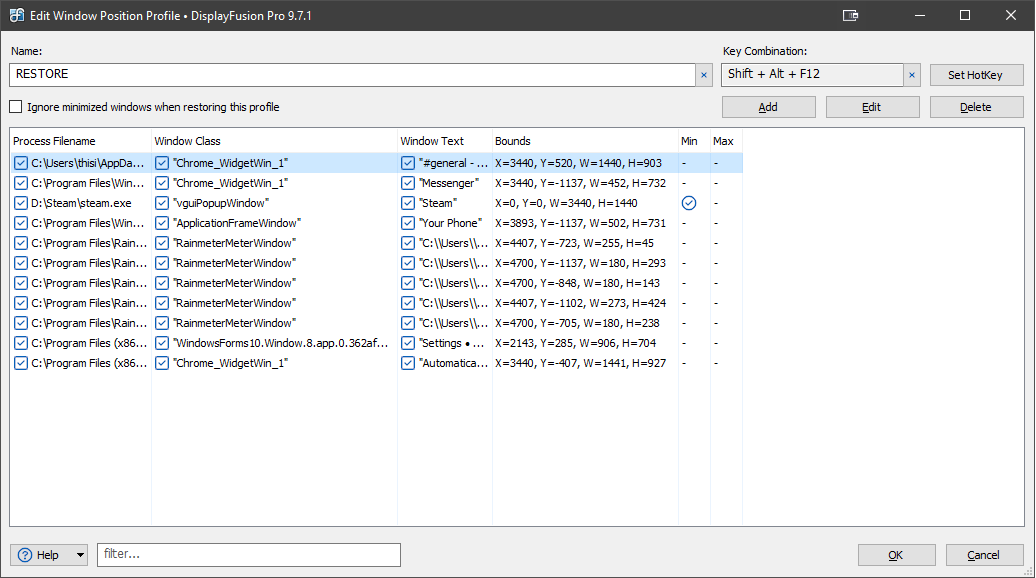Uncheck Window Class checkbox for vguiPopupWindow
Viewport: 1036px width, 578px height.
click(x=162, y=203)
